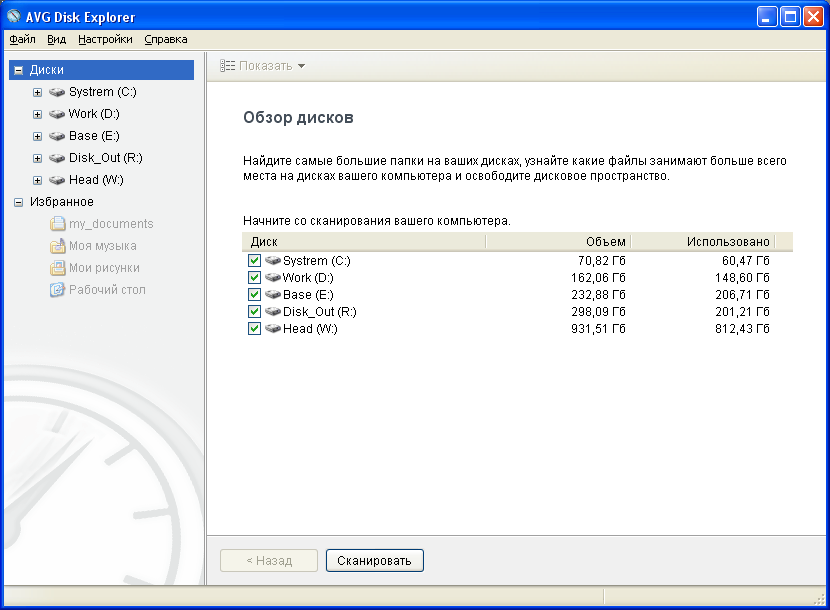Click the AVG Disk Explorer title bar icon
The height and width of the screenshot is (610, 830).
click(13, 16)
